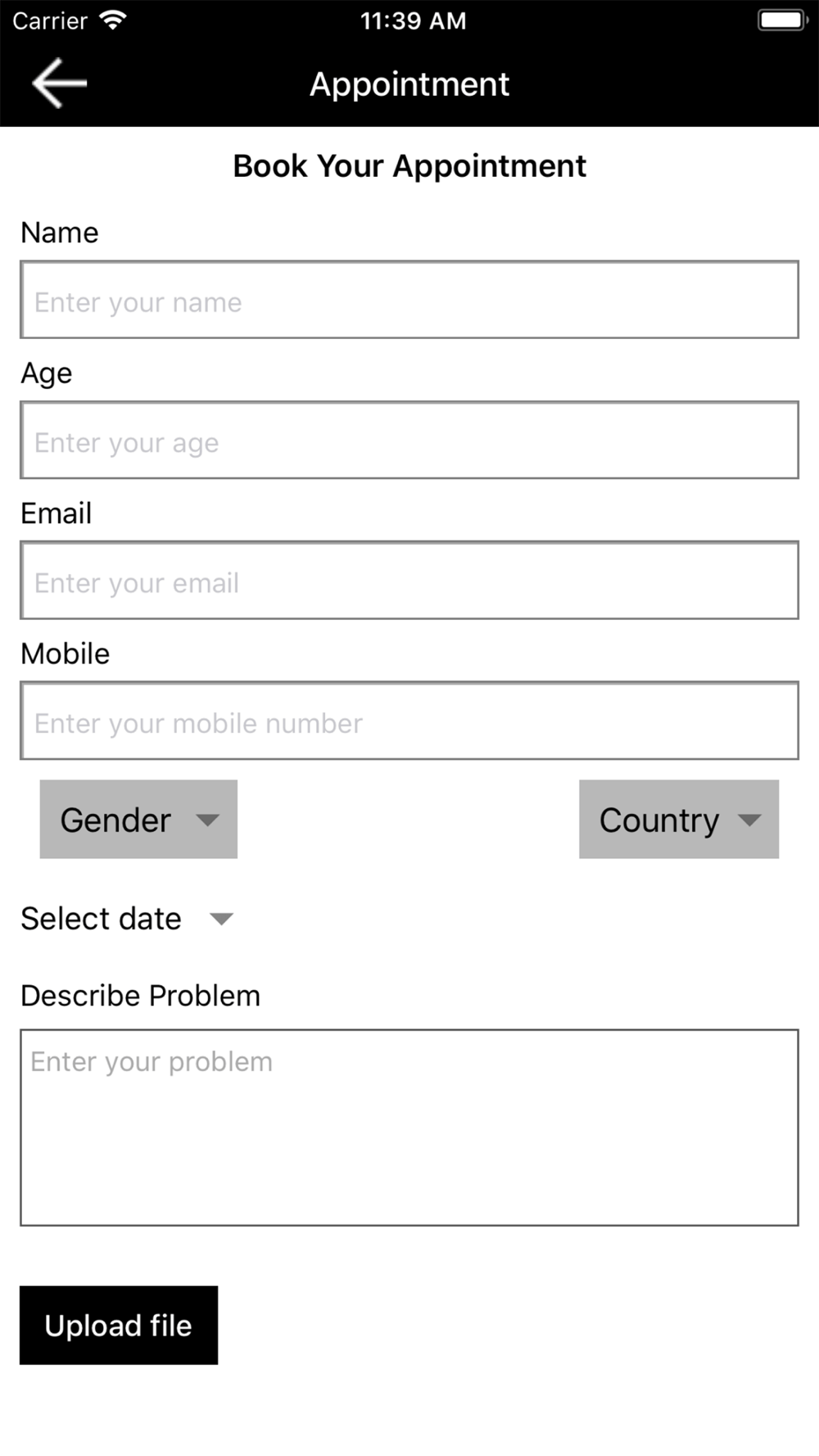Viewport: 819px width, 1456px height.
Task: Click the Select date arrow icon
Action: pyautogui.click(x=221, y=919)
